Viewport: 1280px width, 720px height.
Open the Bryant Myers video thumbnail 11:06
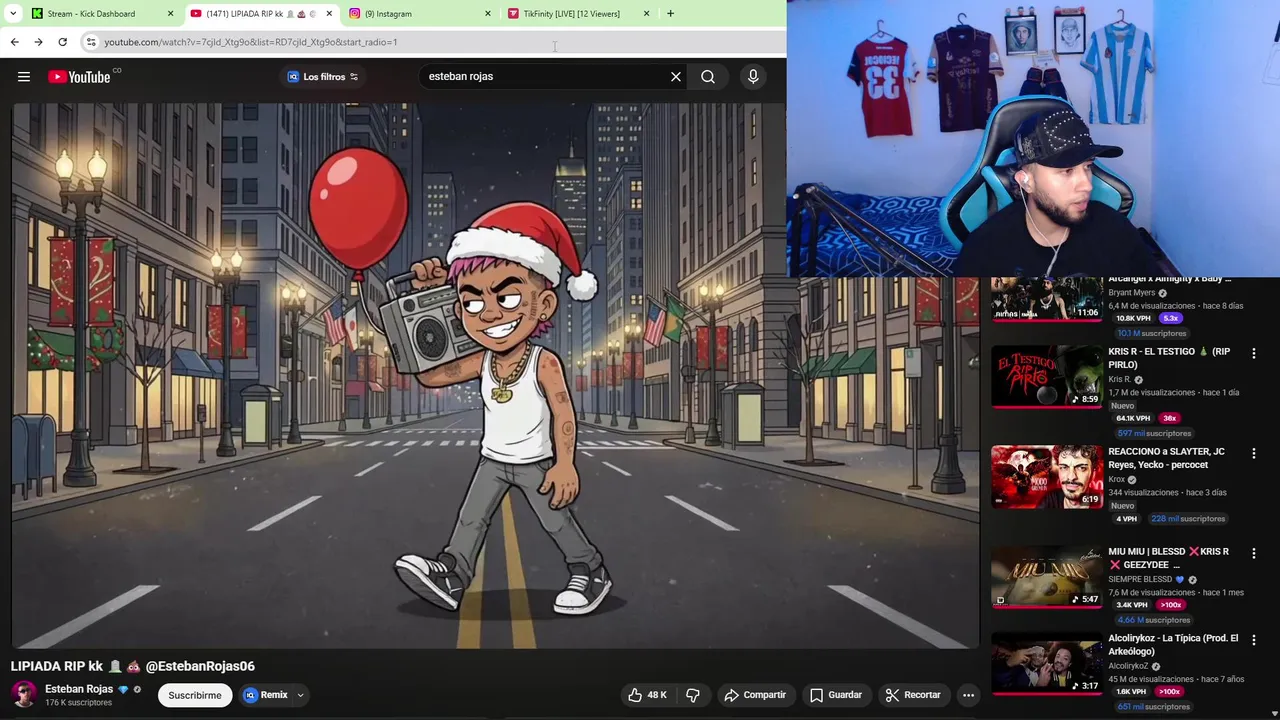1047,299
